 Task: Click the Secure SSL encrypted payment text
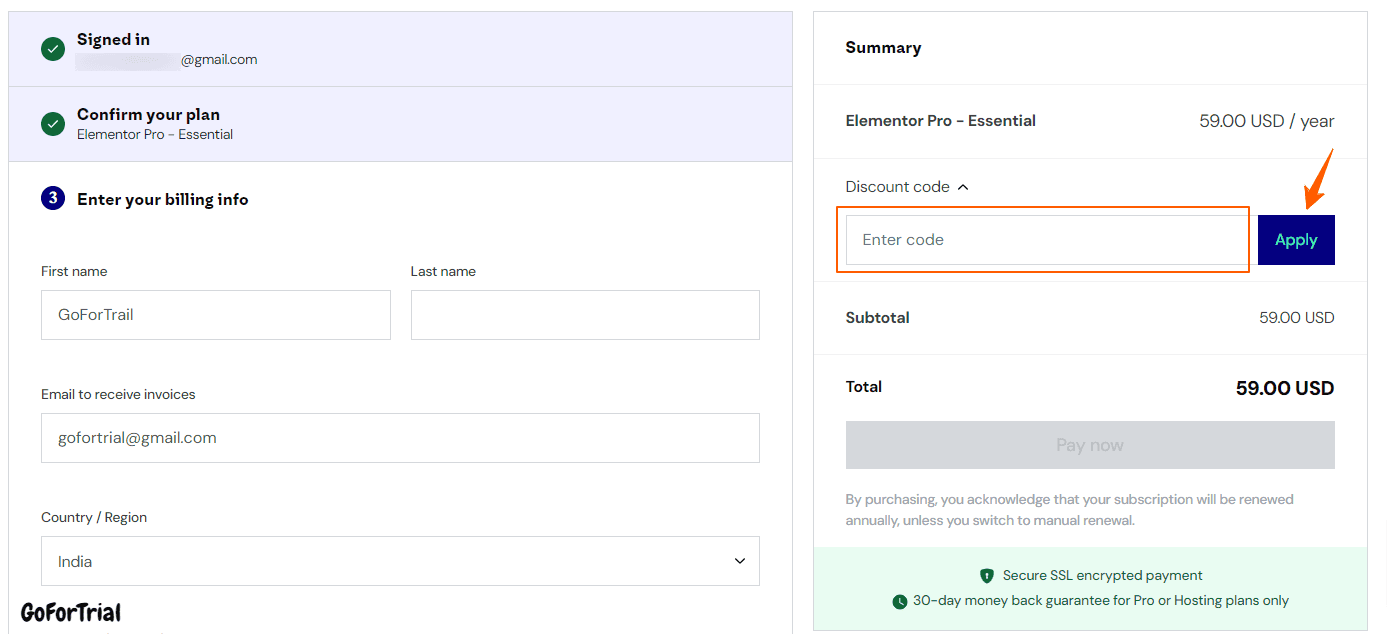tap(1103, 576)
